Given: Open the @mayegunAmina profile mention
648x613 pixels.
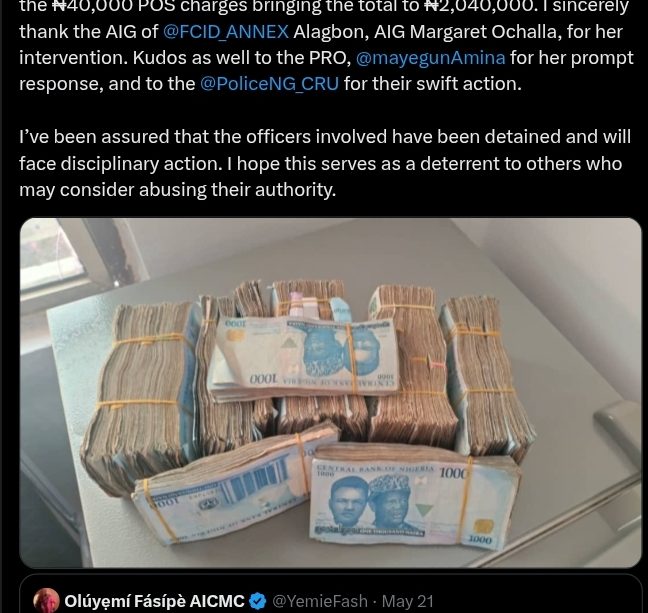Looking at the screenshot, I should click(x=430, y=57).
